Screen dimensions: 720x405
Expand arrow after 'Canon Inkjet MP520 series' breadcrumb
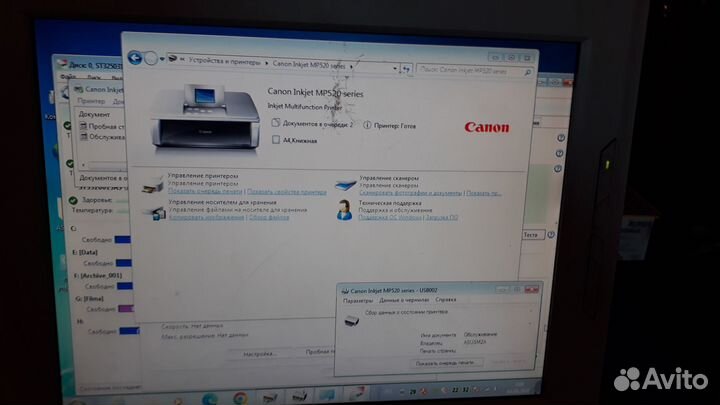click(352, 67)
